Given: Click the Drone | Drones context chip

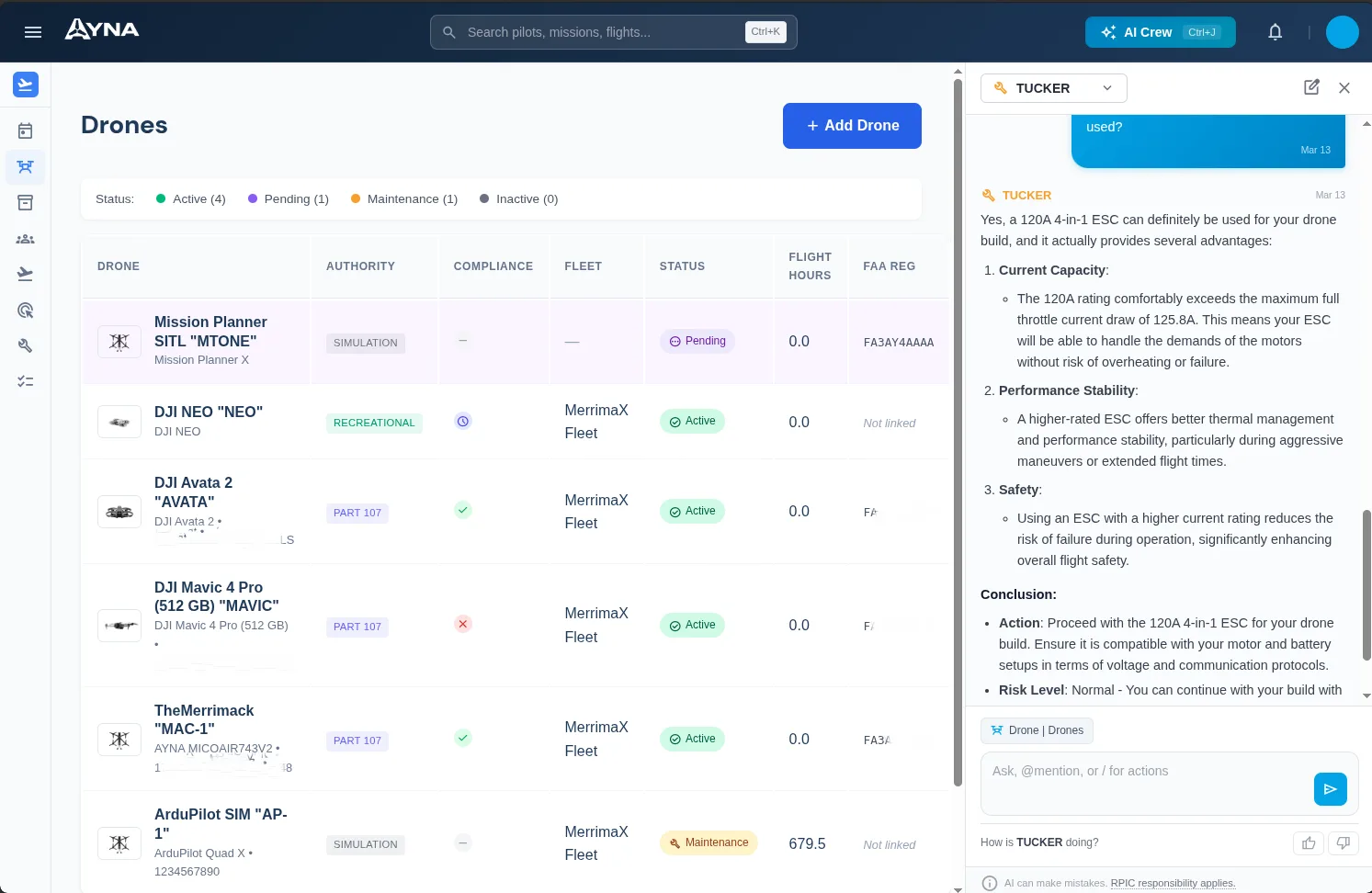Looking at the screenshot, I should tap(1037, 731).
